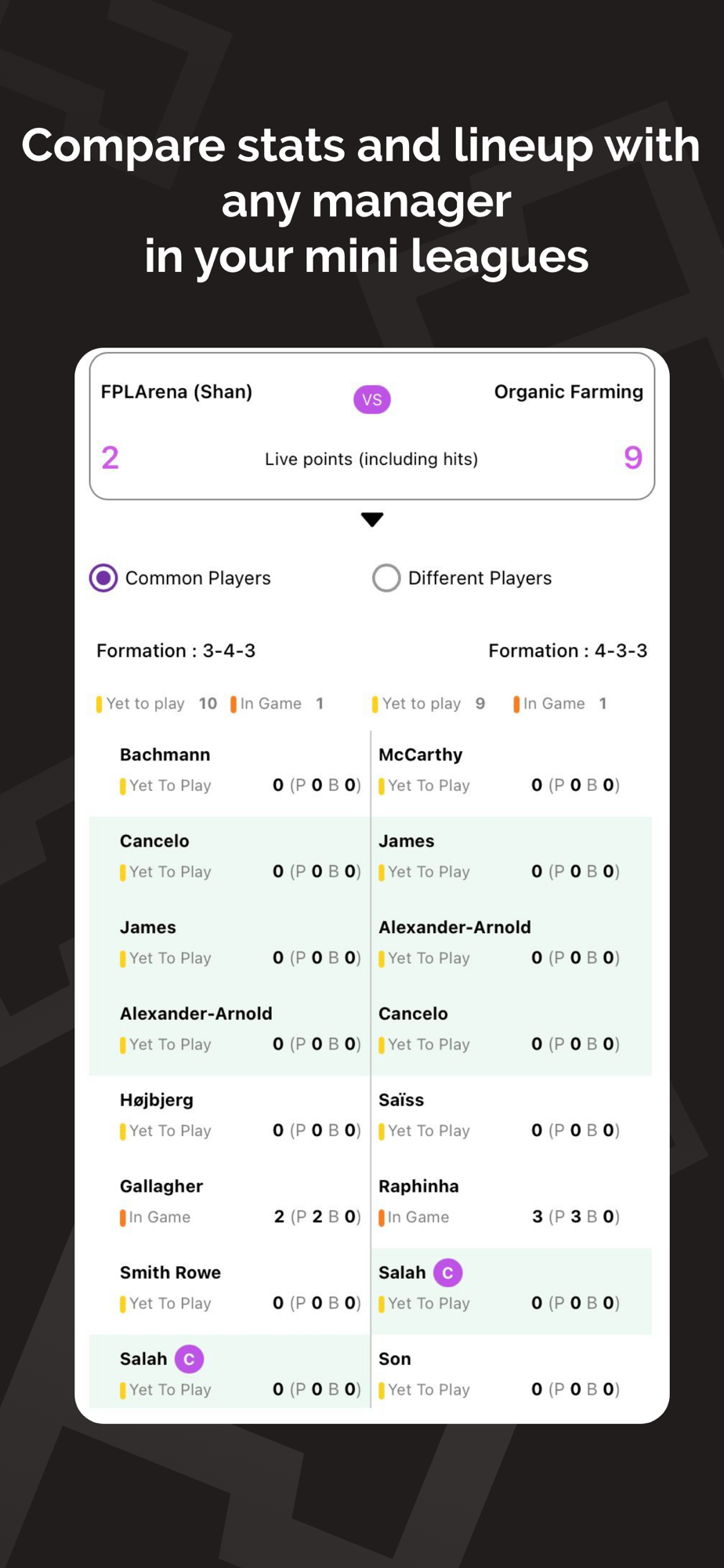Open the Organic Farming manager name

coord(569,391)
